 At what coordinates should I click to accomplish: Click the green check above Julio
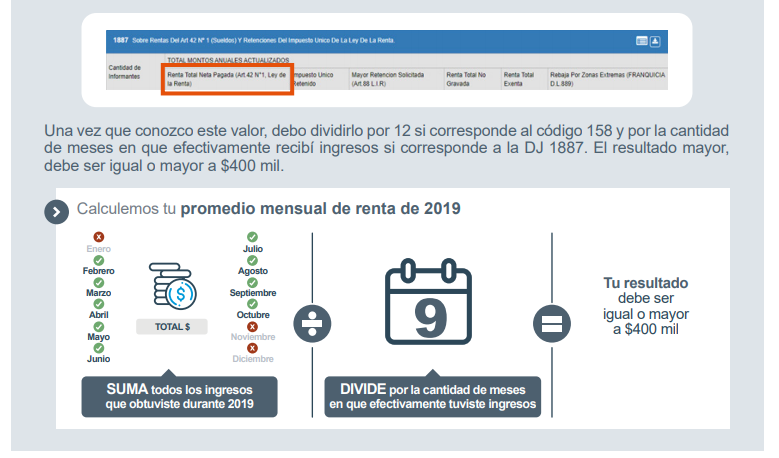(x=252, y=237)
